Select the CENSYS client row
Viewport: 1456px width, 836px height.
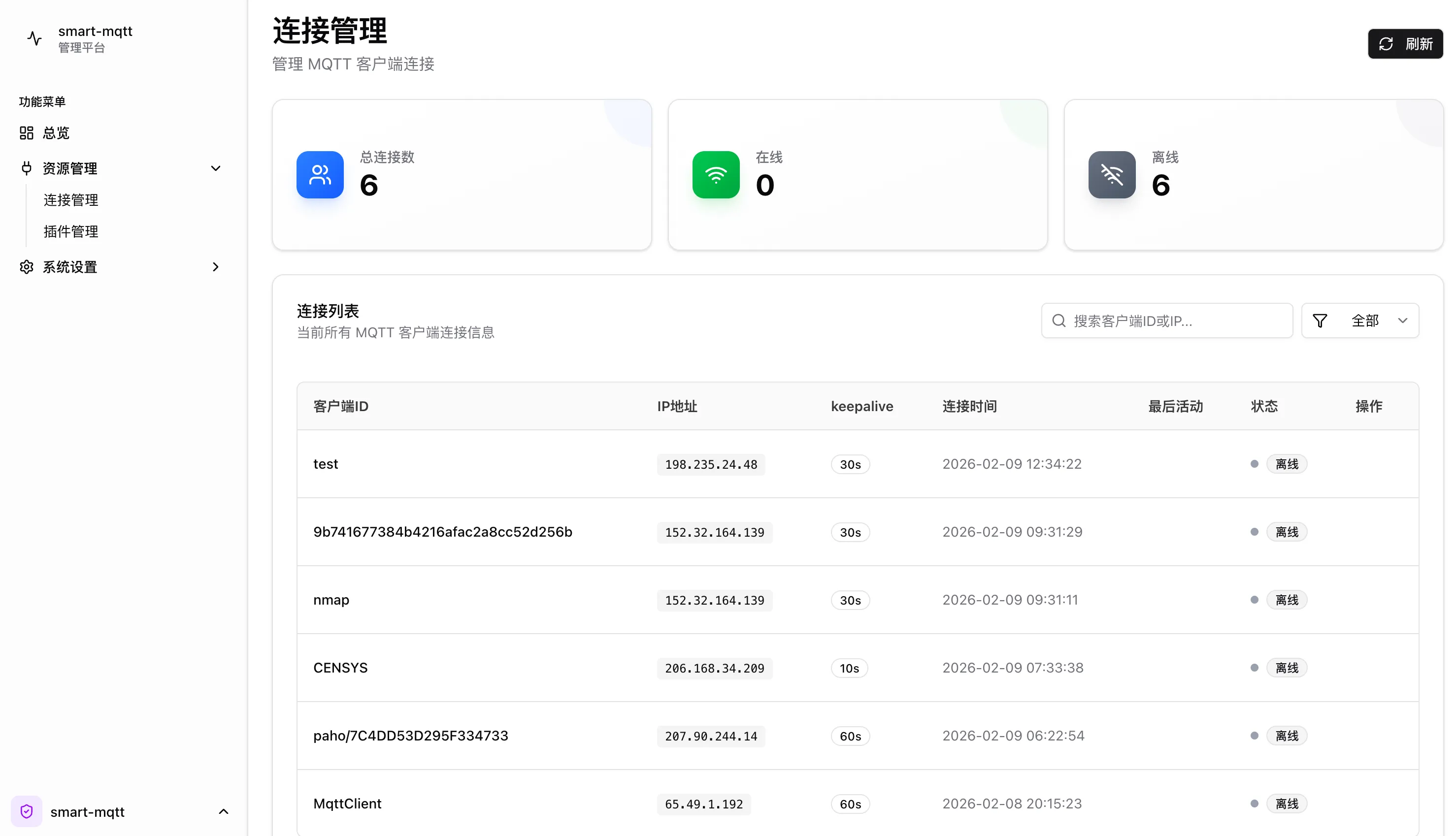click(x=340, y=668)
